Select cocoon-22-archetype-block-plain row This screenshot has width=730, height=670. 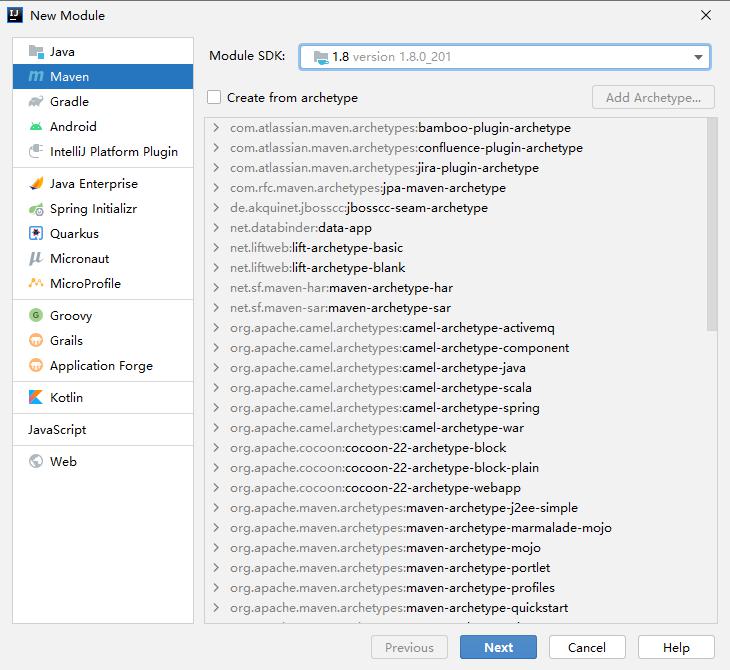(x=456, y=468)
